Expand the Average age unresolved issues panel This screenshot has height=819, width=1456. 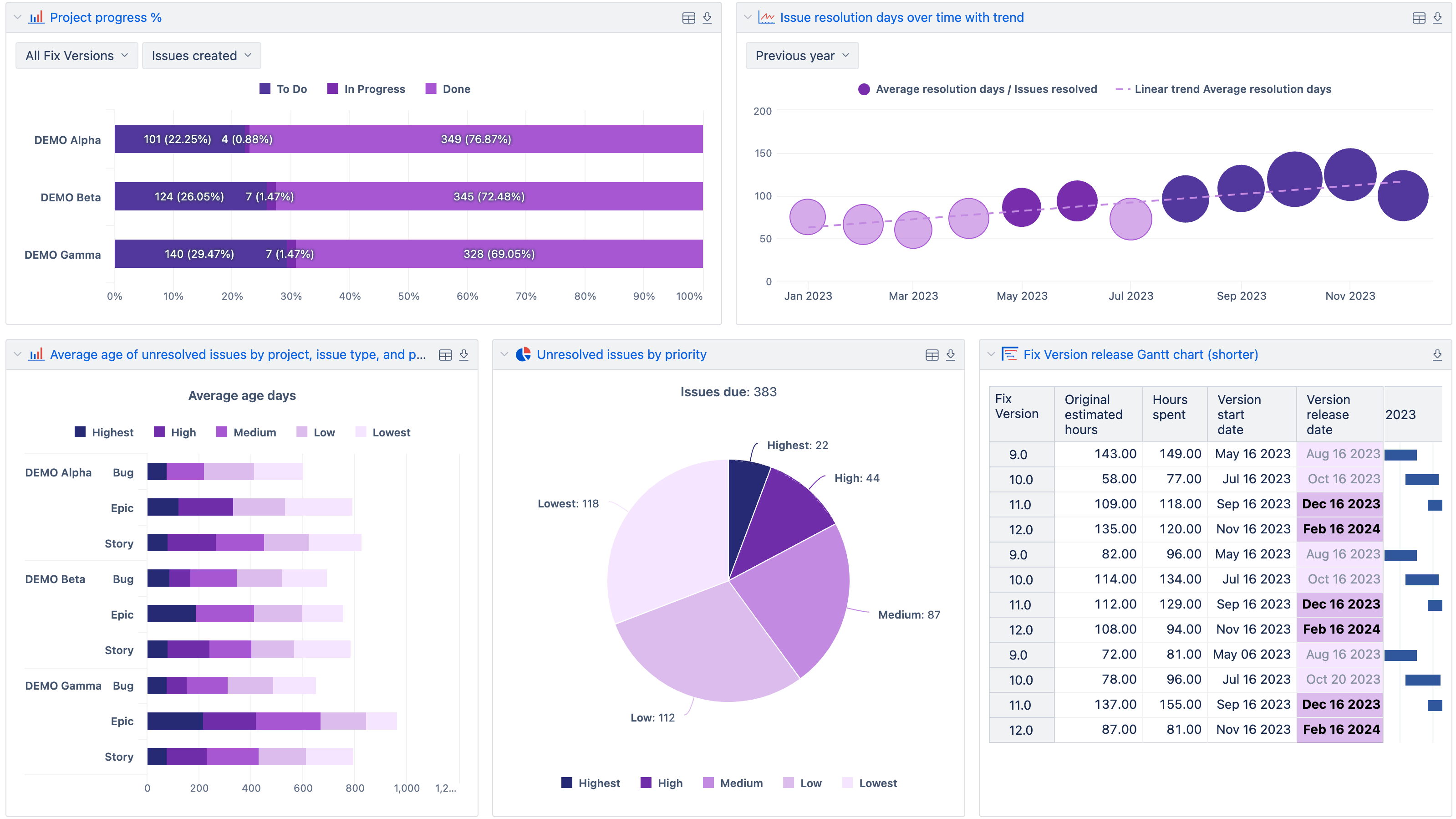pyautogui.click(x=14, y=354)
